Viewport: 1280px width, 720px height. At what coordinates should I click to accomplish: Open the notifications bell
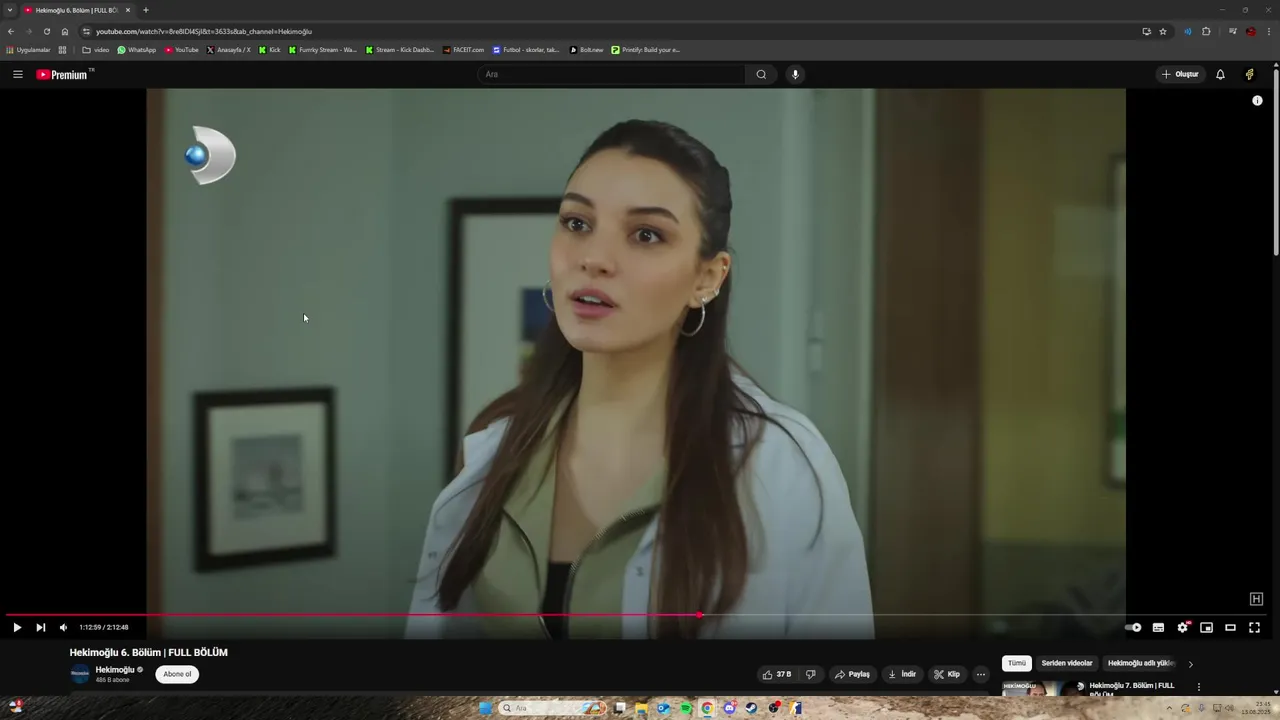1220,74
